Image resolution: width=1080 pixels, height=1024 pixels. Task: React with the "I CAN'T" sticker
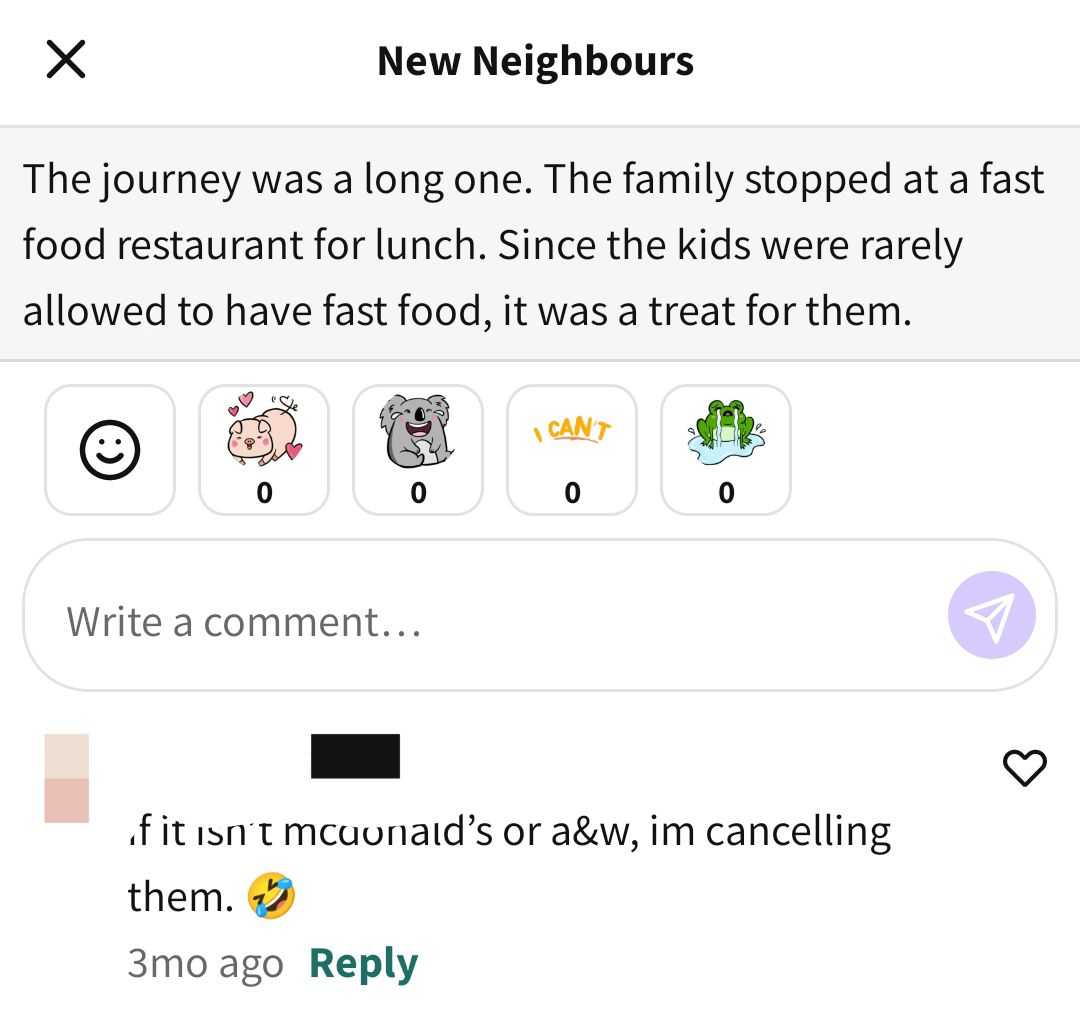tap(572, 450)
